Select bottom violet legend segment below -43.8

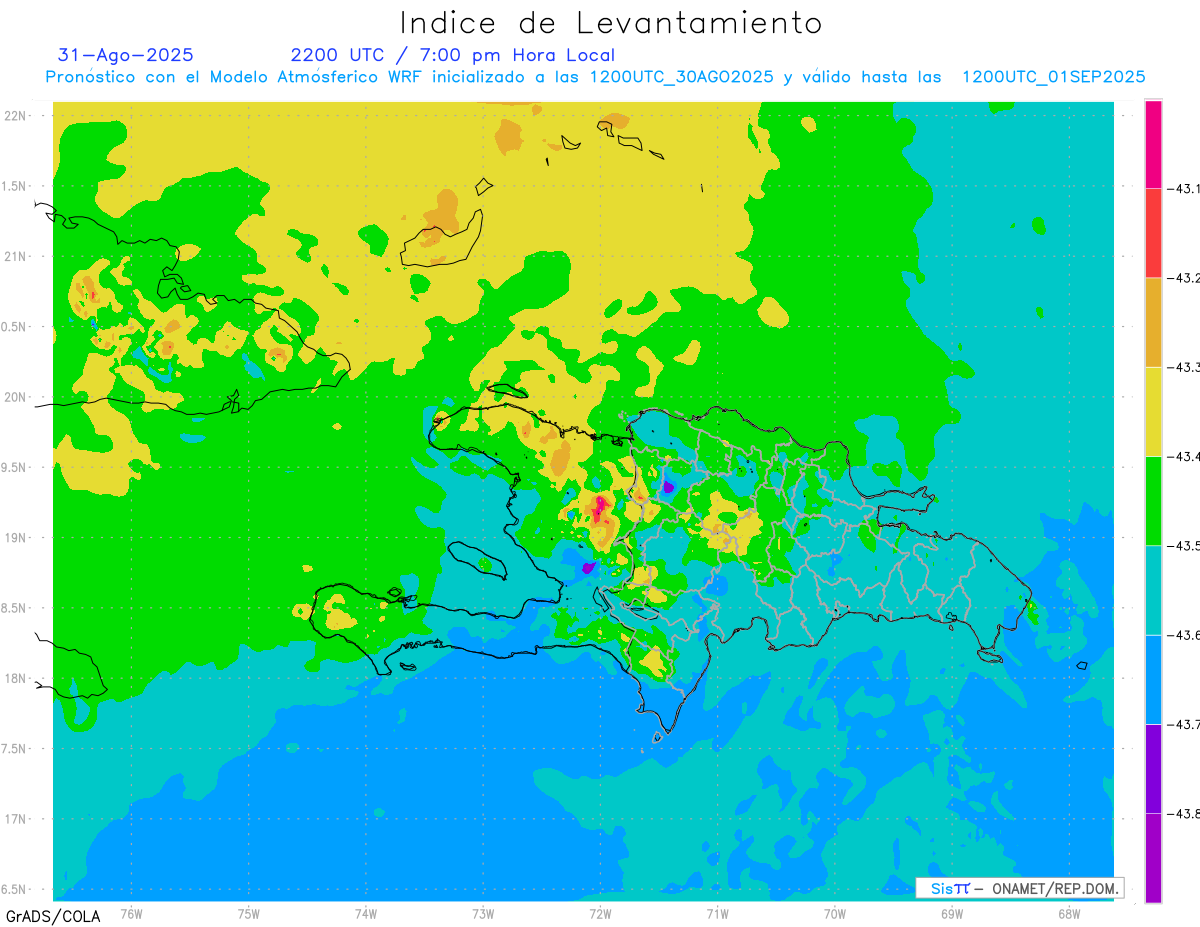tap(1153, 857)
